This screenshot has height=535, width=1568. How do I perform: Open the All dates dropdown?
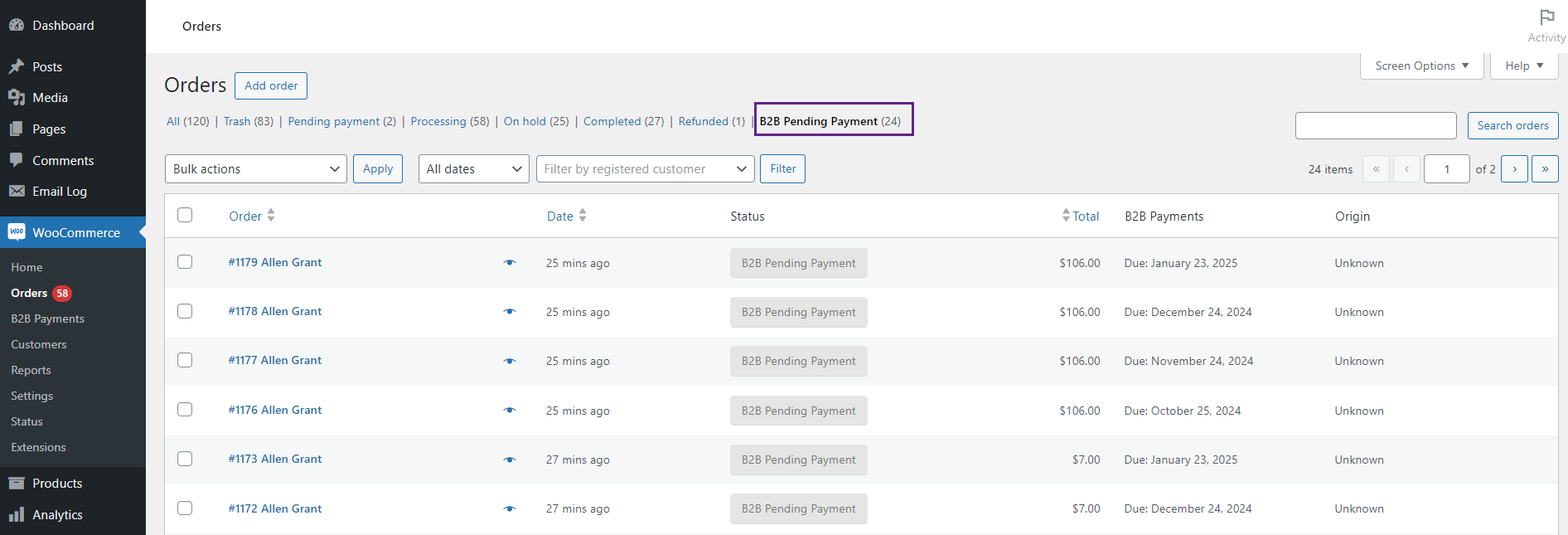coord(474,168)
